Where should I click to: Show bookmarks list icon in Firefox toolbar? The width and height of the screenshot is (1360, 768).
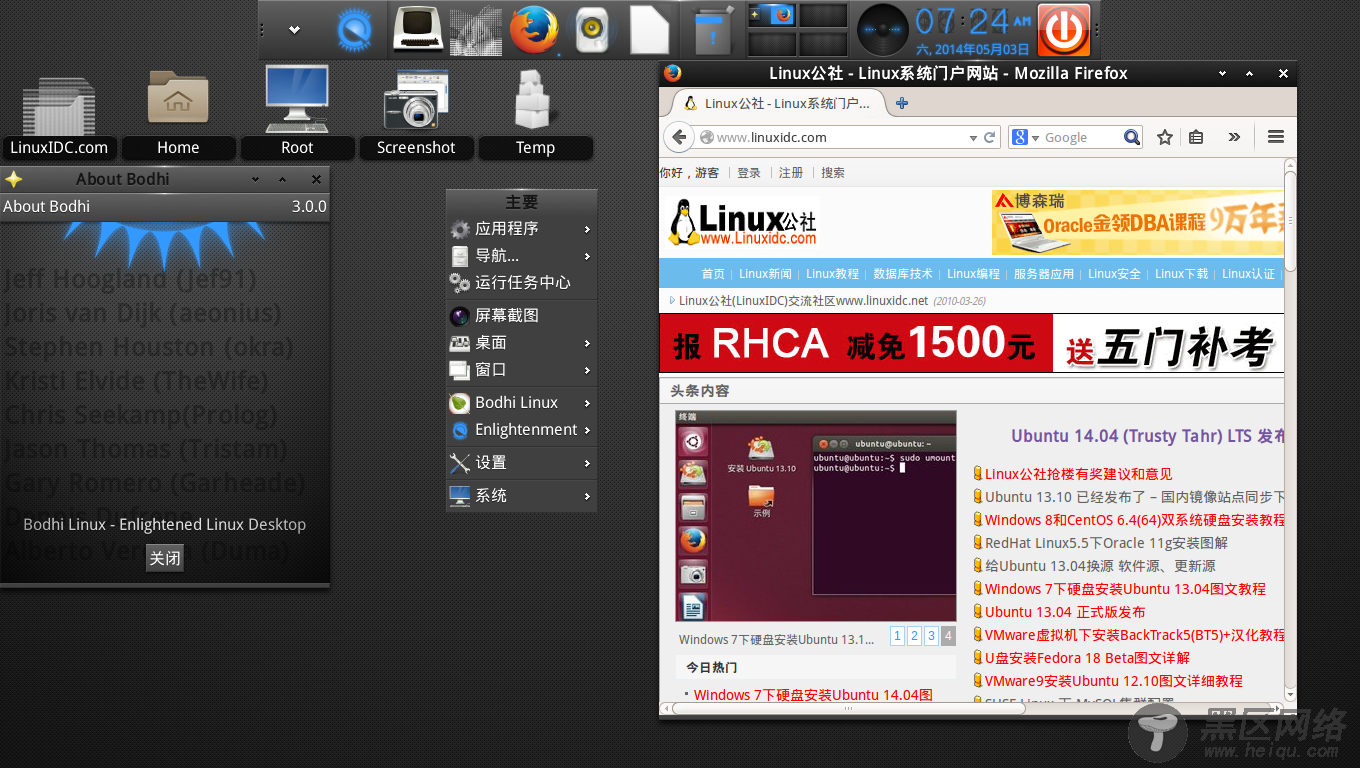click(1196, 137)
